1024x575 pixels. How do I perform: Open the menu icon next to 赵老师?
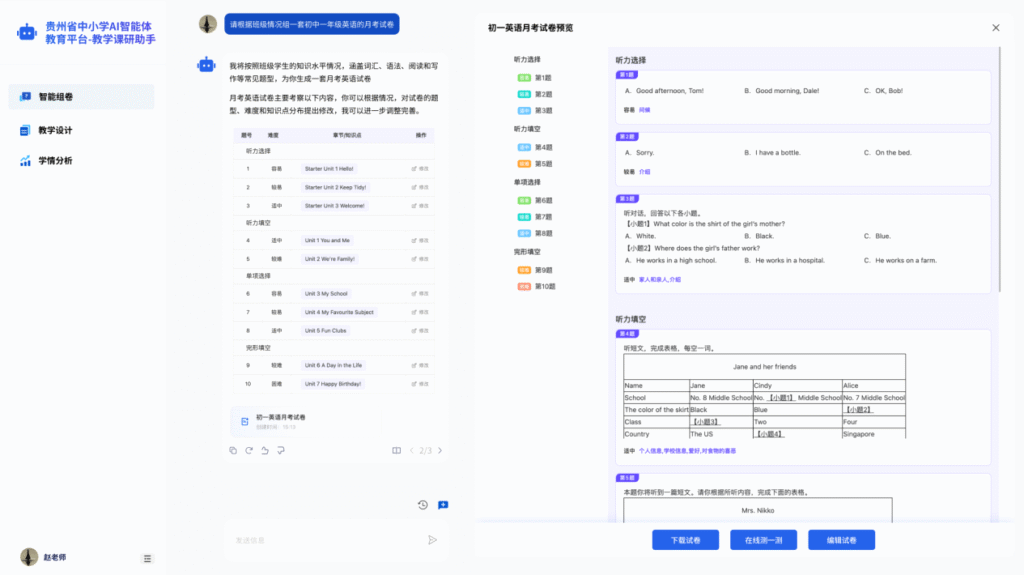click(148, 557)
